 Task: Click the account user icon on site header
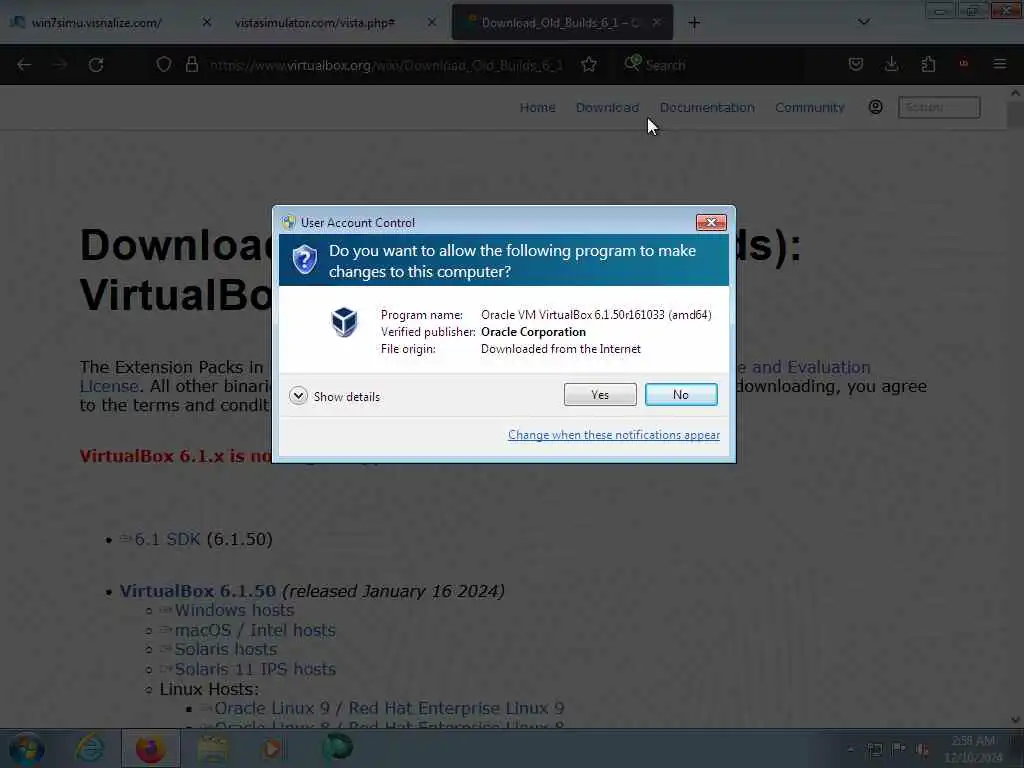(x=876, y=107)
